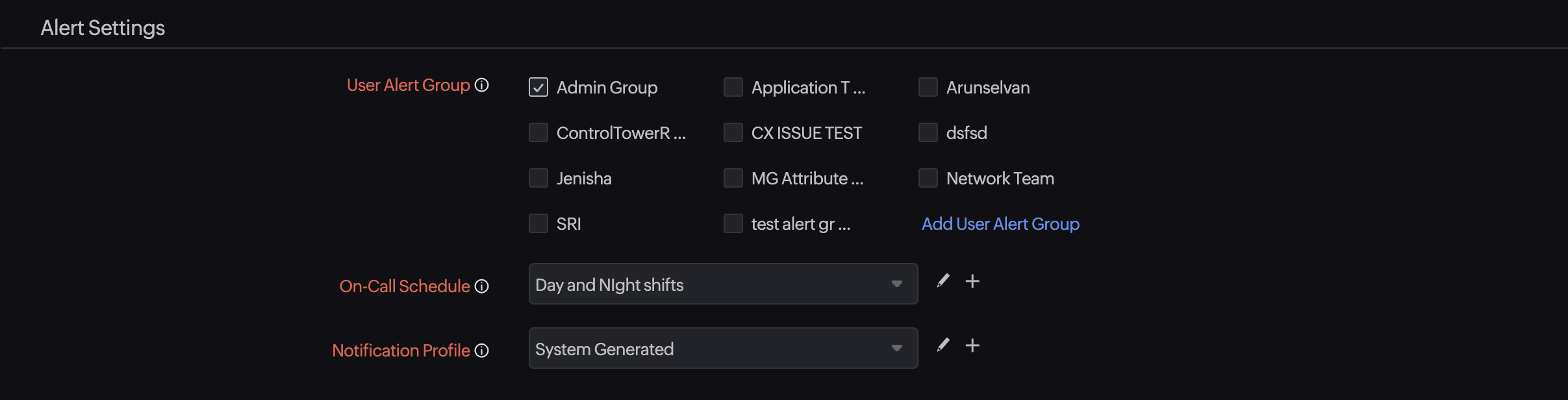Add a new On-Call Schedule with plus icon

click(972, 281)
